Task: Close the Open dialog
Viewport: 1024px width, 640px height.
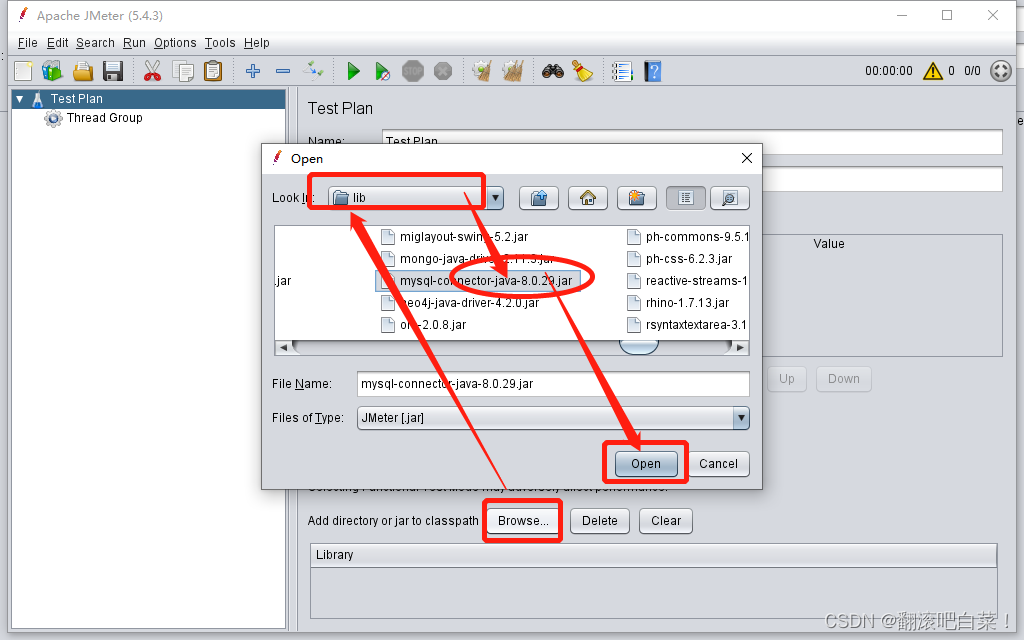Action: [x=746, y=158]
